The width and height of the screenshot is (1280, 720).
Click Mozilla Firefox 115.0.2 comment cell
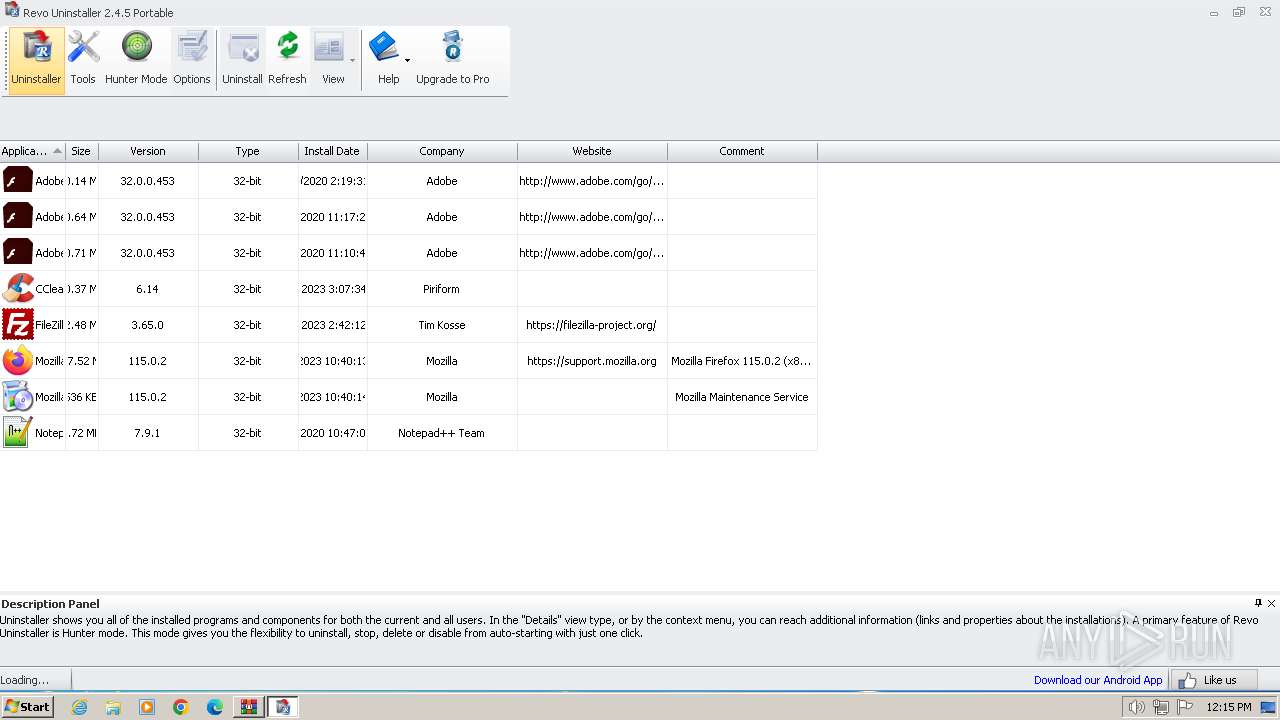point(742,361)
